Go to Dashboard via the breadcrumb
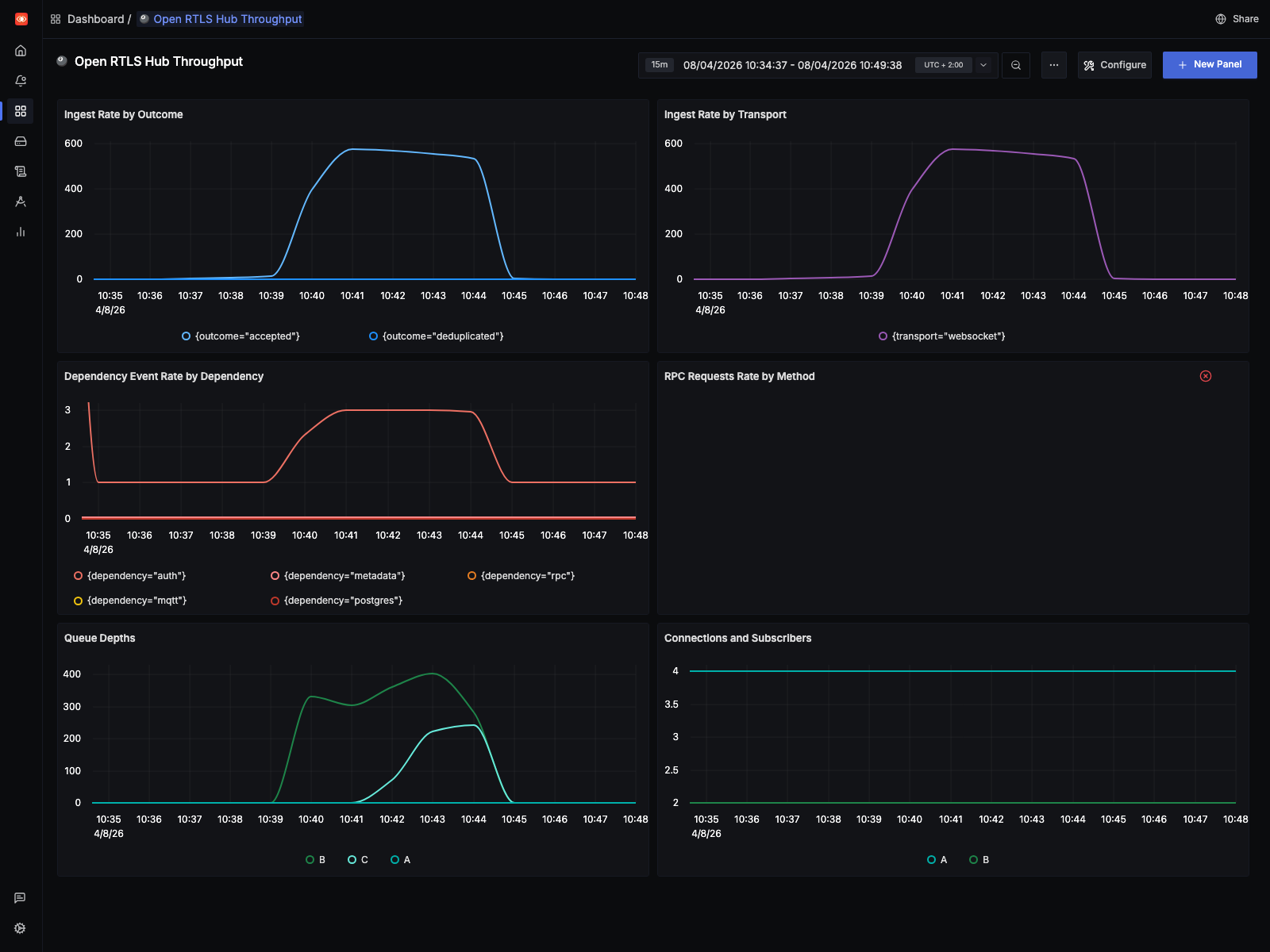The height and width of the screenshot is (952, 1270). pyautogui.click(x=95, y=18)
